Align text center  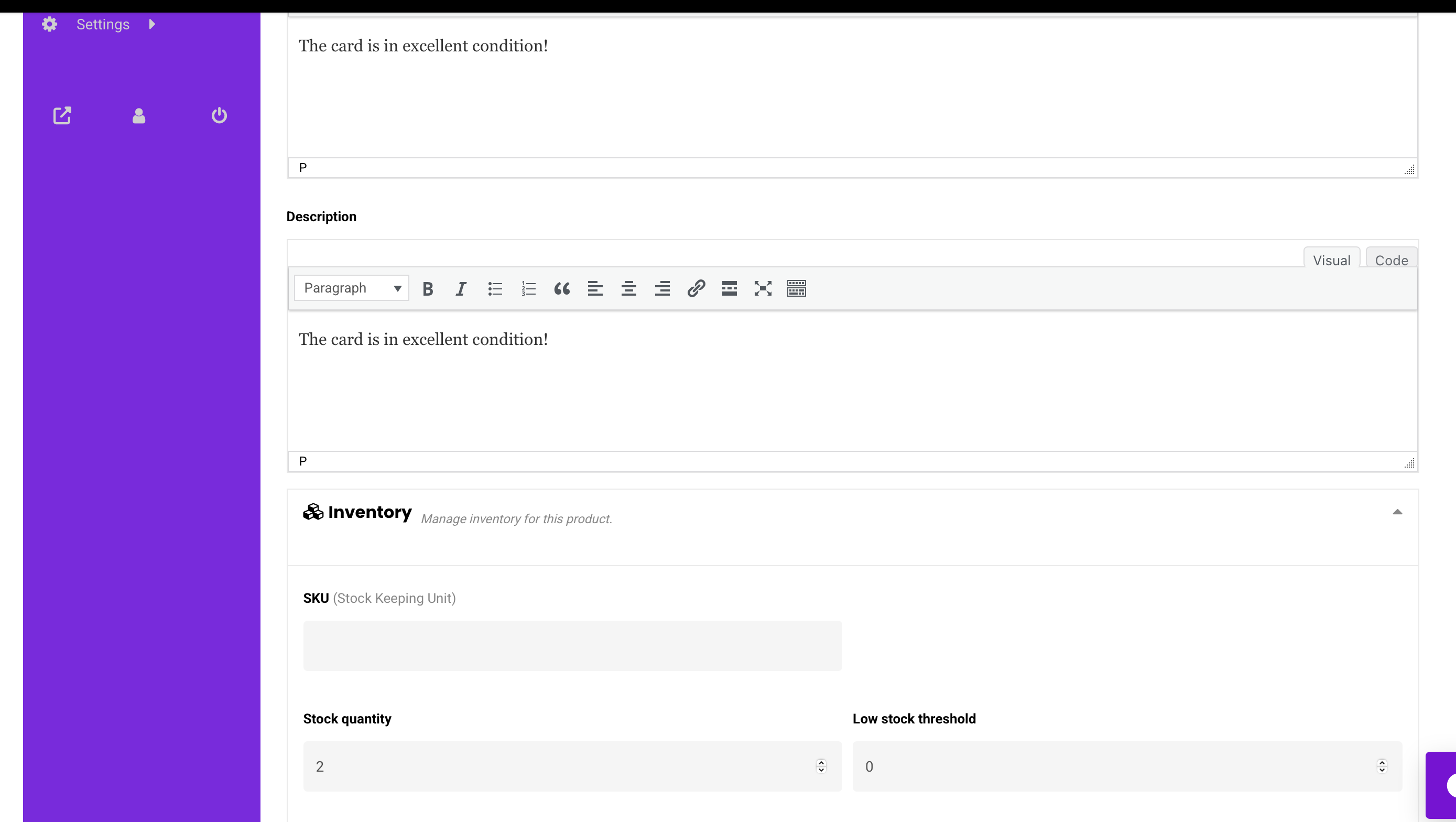click(629, 289)
